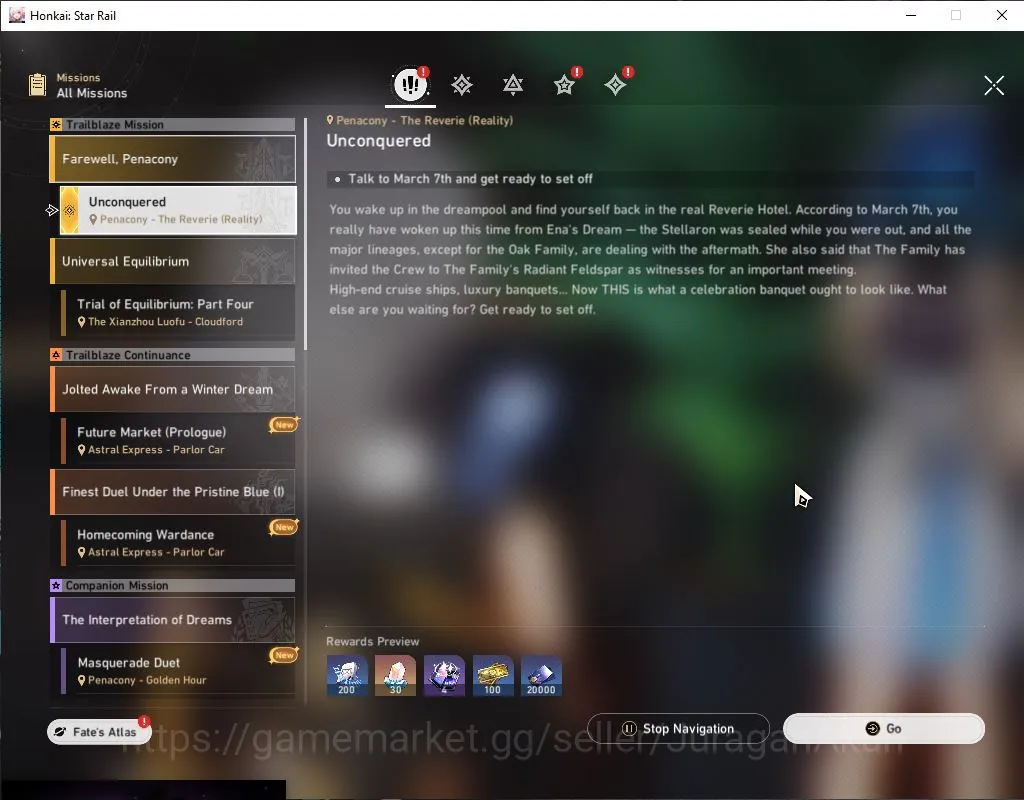Viewport: 1024px width, 800px height.
Task: Click the New badge on Future Market
Action: 284,424
